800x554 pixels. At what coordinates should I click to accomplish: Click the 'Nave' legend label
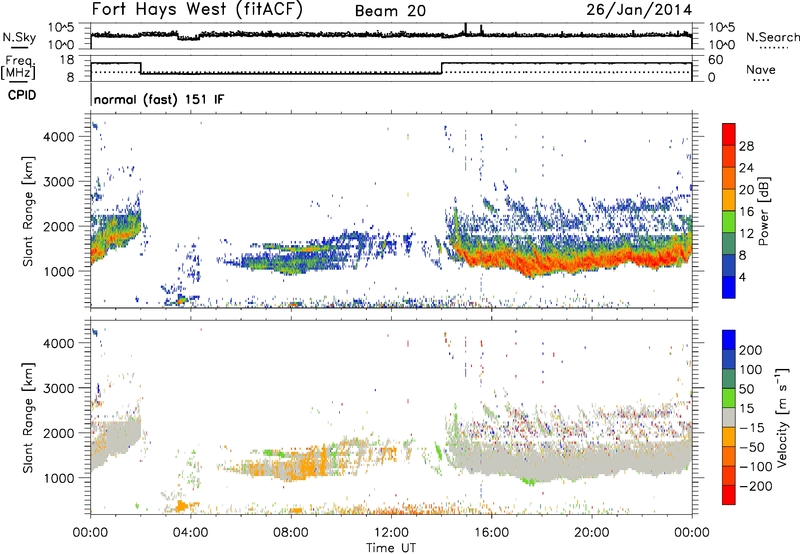coord(760,70)
